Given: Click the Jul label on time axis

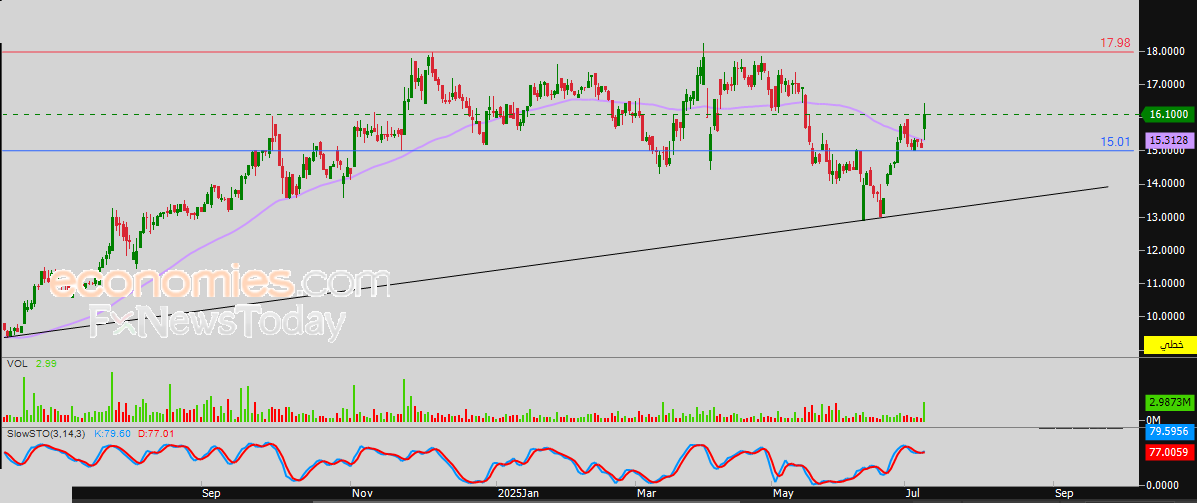Looking at the screenshot, I should coord(911,495).
